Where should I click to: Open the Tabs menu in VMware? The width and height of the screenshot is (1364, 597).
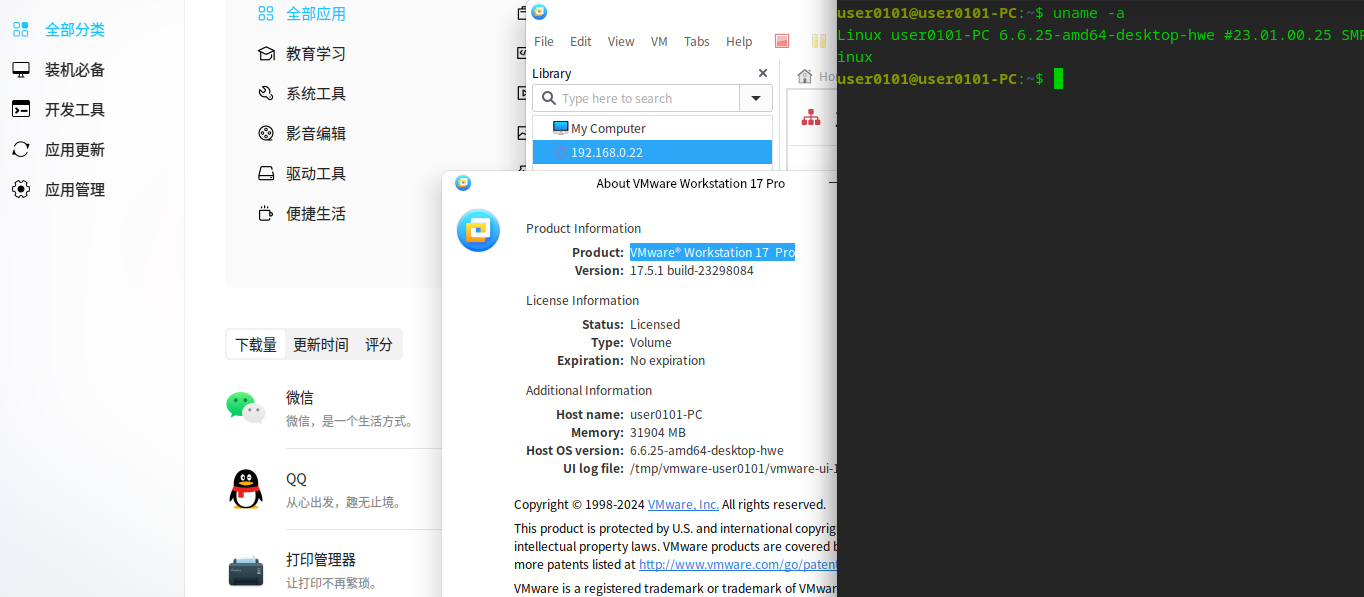[x=697, y=41]
